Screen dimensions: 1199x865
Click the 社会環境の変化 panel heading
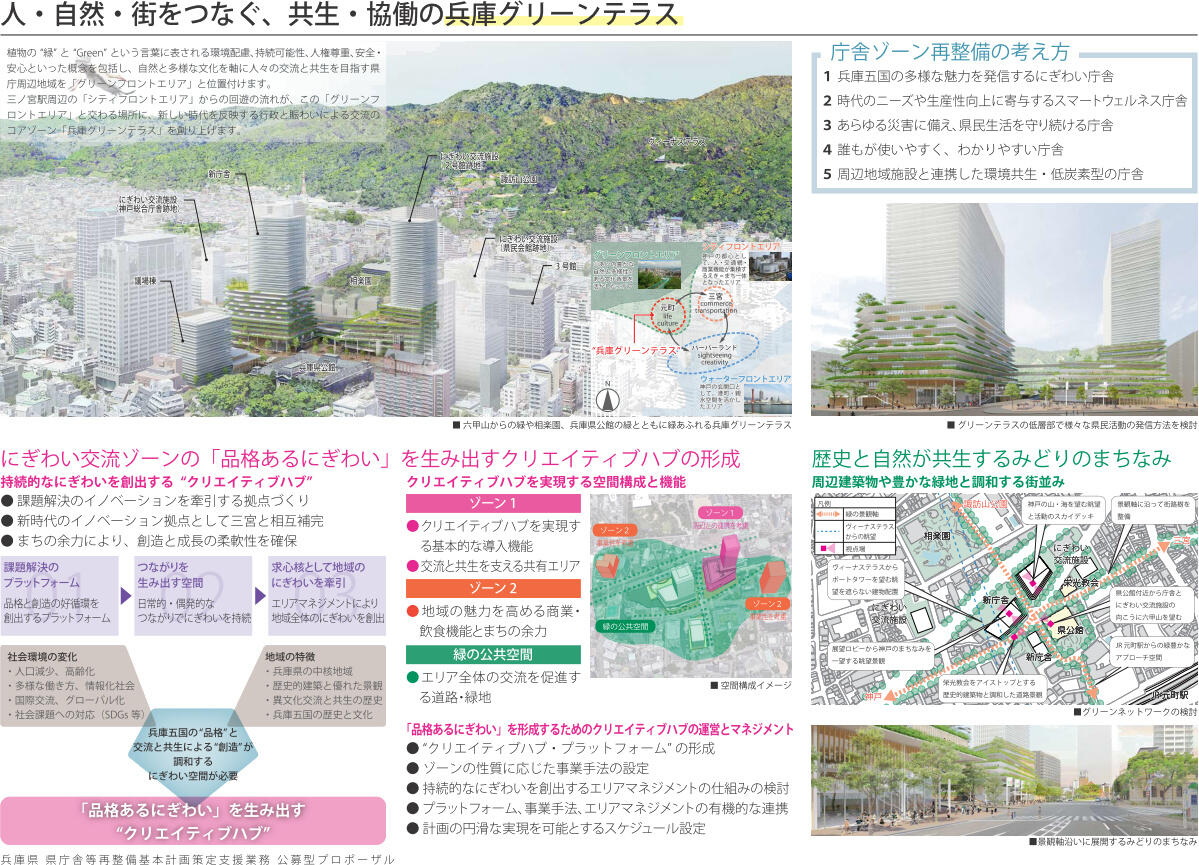click(x=42, y=657)
